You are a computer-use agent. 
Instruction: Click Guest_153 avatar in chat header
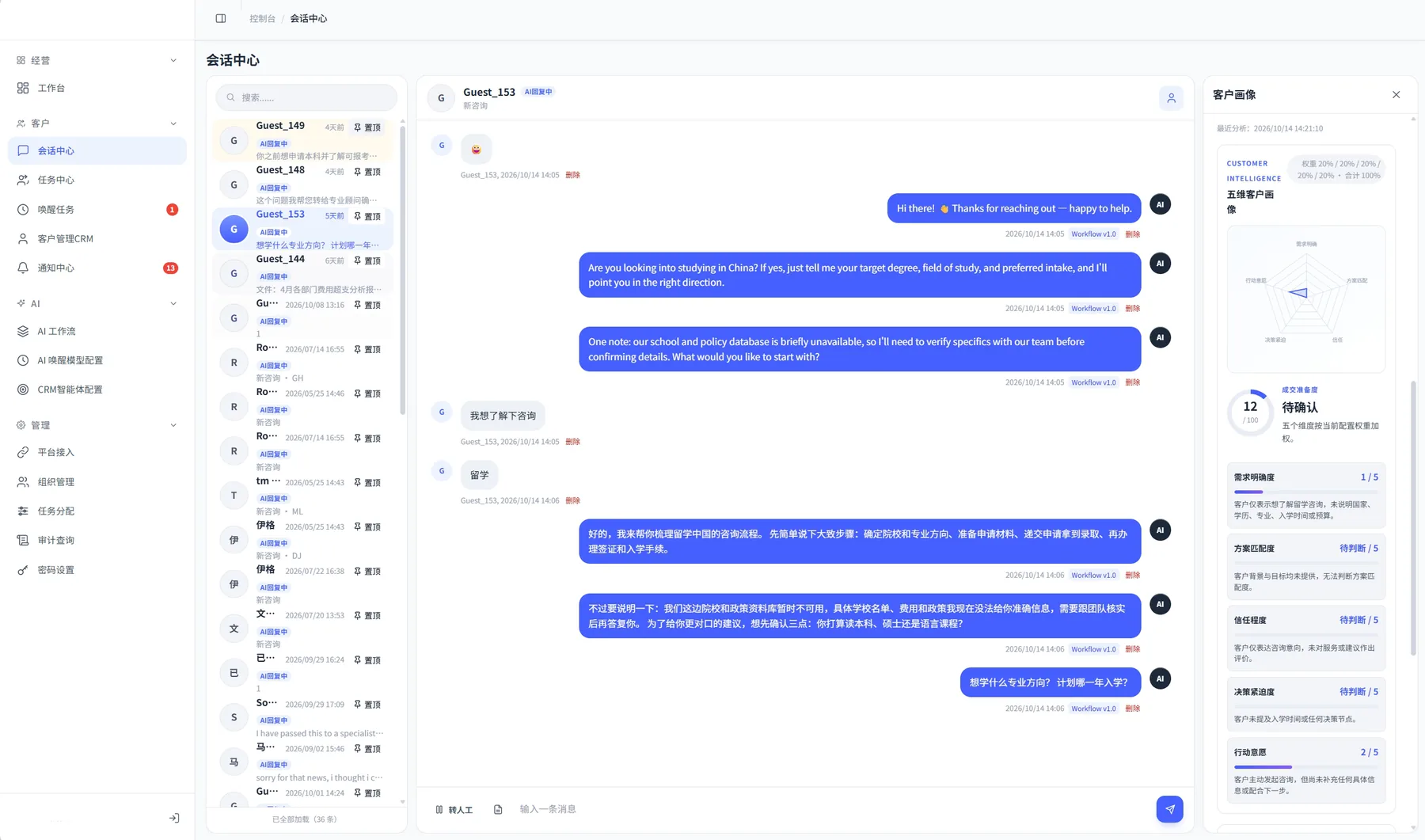(x=441, y=98)
